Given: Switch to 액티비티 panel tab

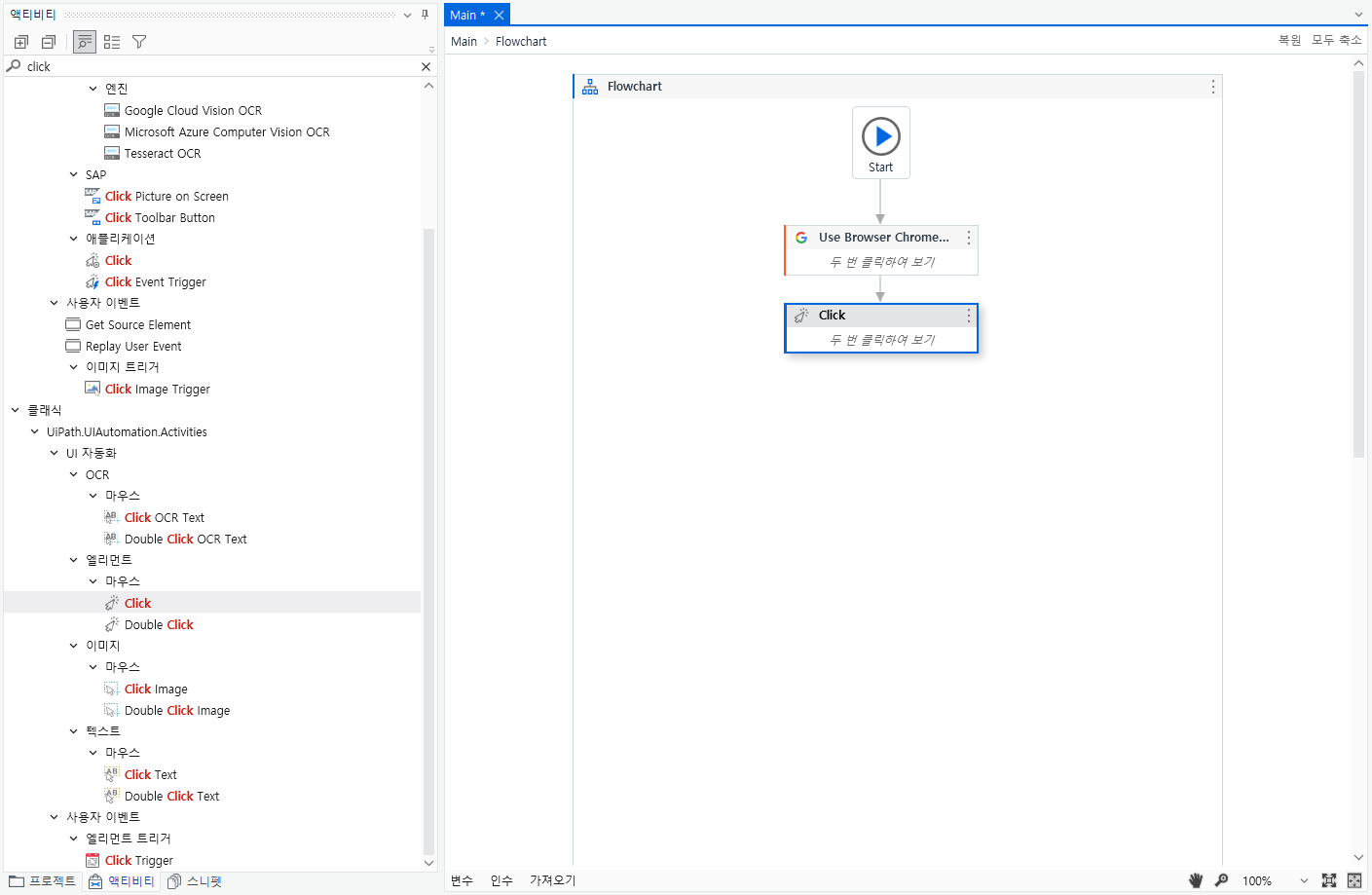Looking at the screenshot, I should coord(122,881).
